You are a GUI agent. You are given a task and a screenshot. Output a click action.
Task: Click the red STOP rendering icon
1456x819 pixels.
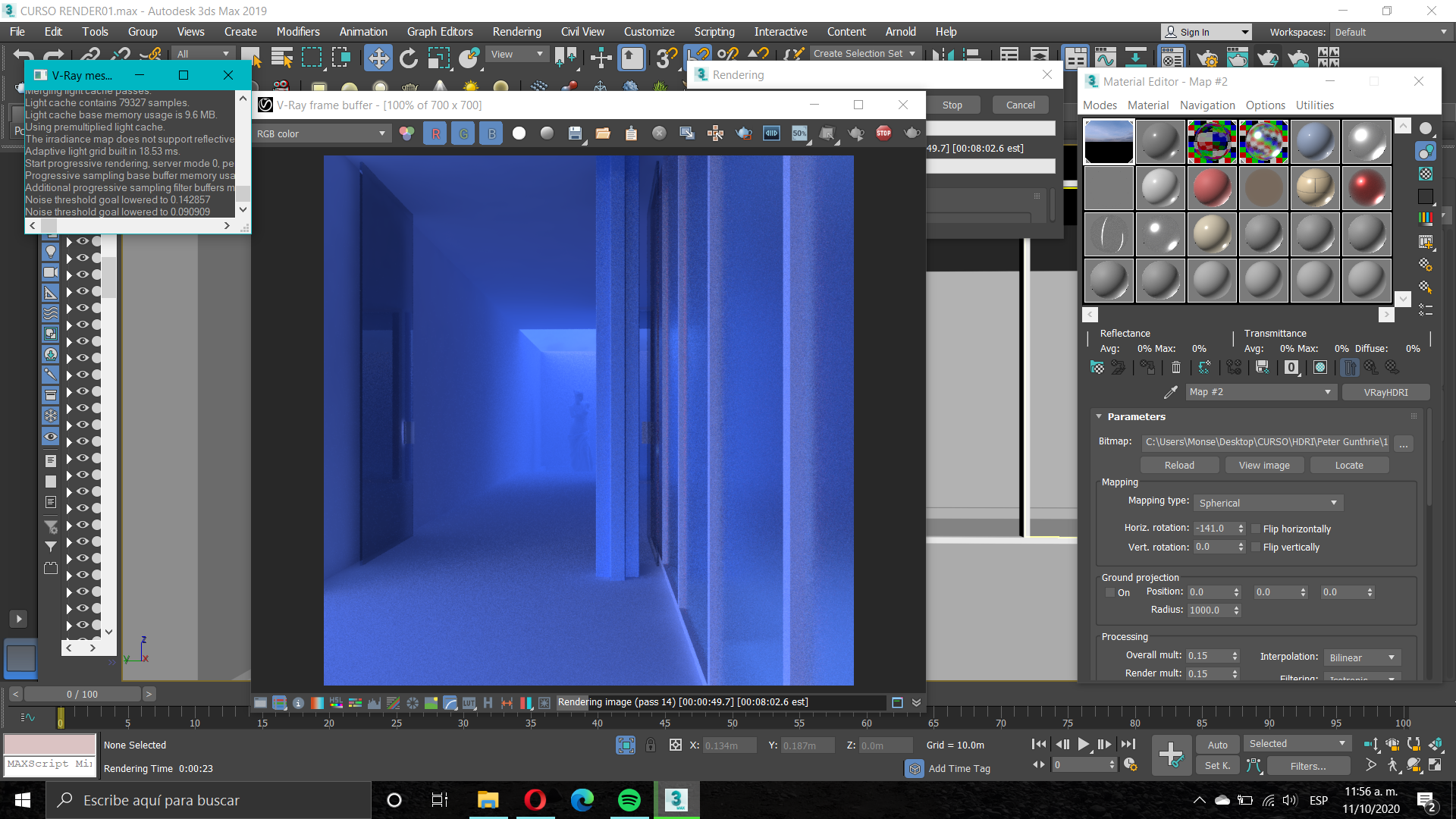[883, 133]
